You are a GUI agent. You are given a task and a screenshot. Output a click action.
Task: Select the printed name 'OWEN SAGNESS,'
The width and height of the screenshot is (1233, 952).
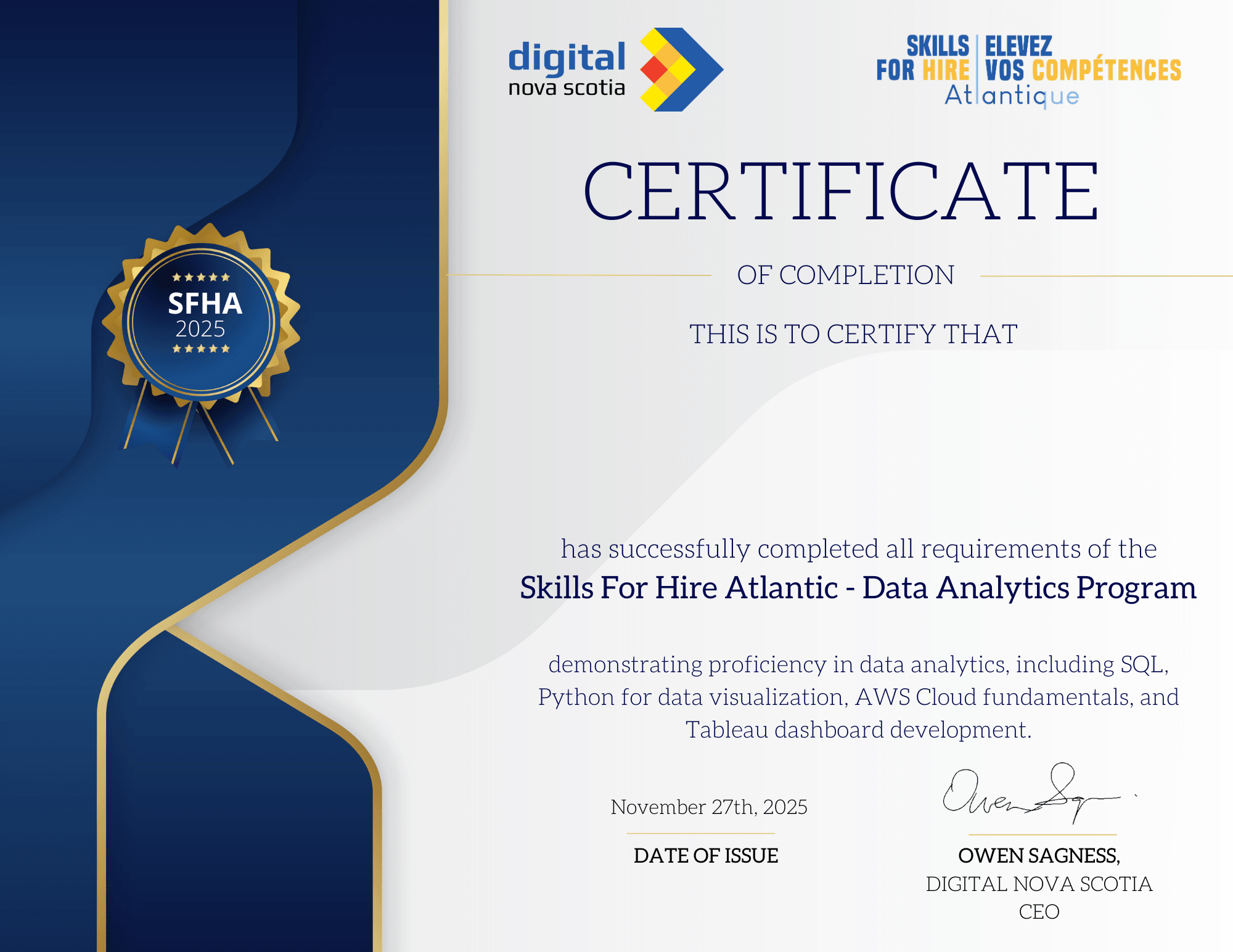click(1039, 855)
